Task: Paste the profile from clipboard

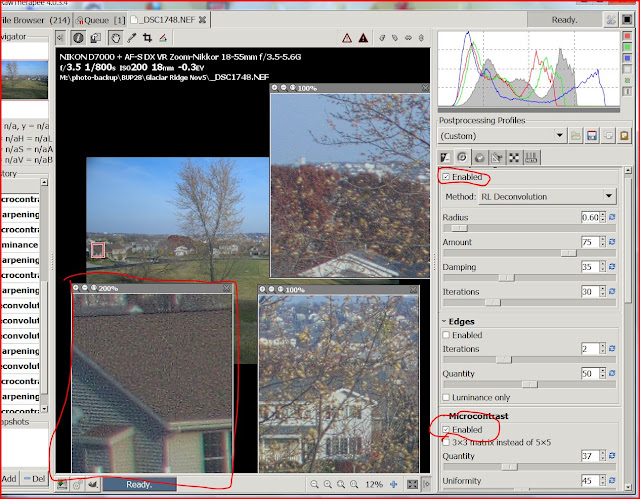Action: 624,135
